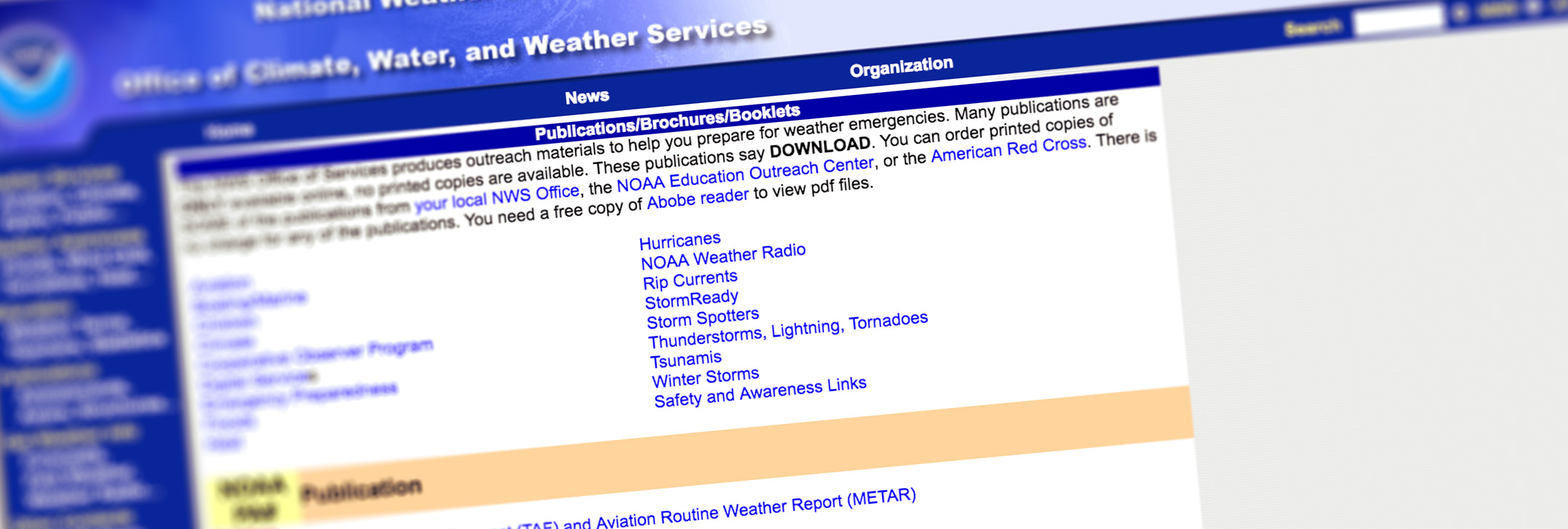The width and height of the screenshot is (1568, 529).
Task: Open Cooperative Observer Program link
Action: click(x=317, y=355)
